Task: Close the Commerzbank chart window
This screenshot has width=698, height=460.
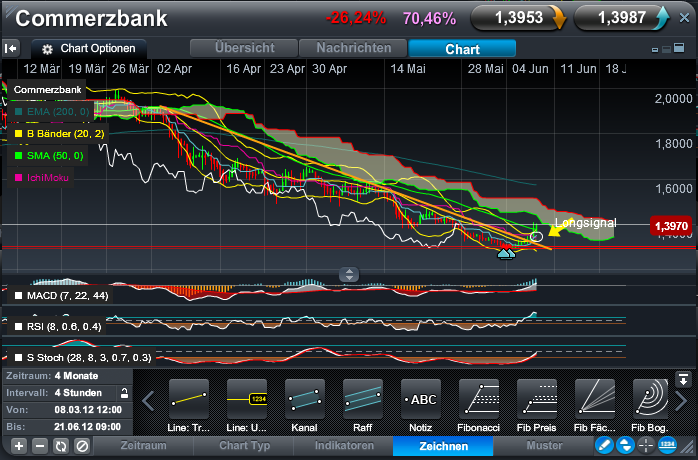Action: point(684,18)
